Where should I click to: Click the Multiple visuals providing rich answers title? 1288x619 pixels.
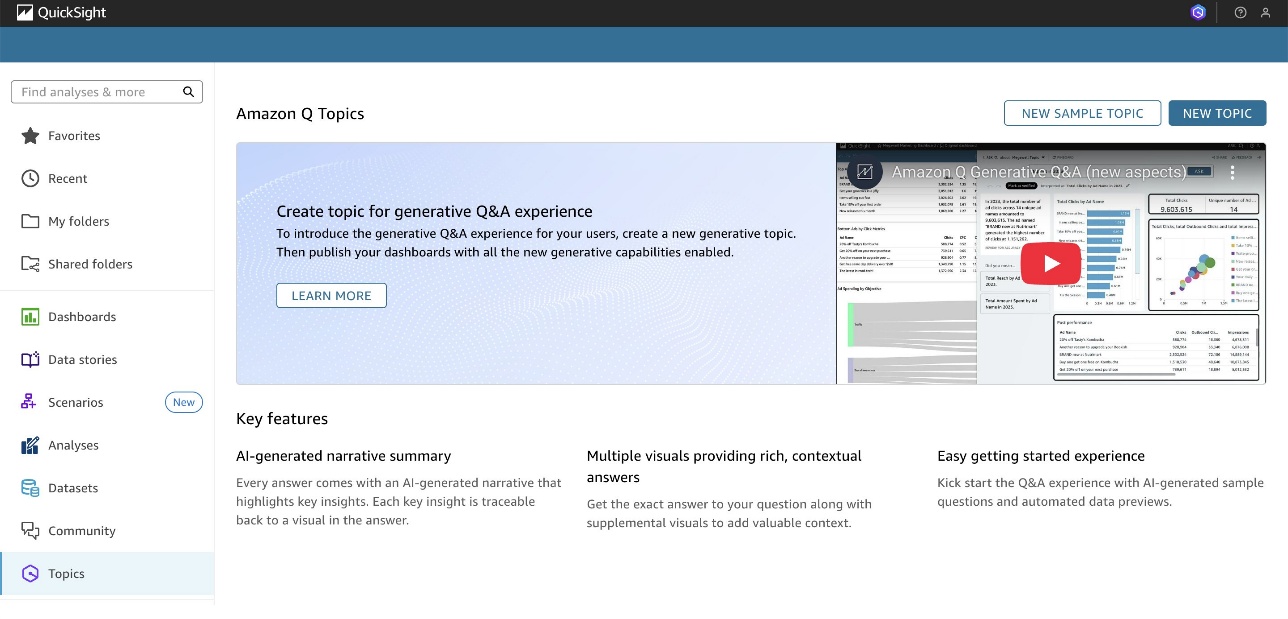[x=724, y=467]
